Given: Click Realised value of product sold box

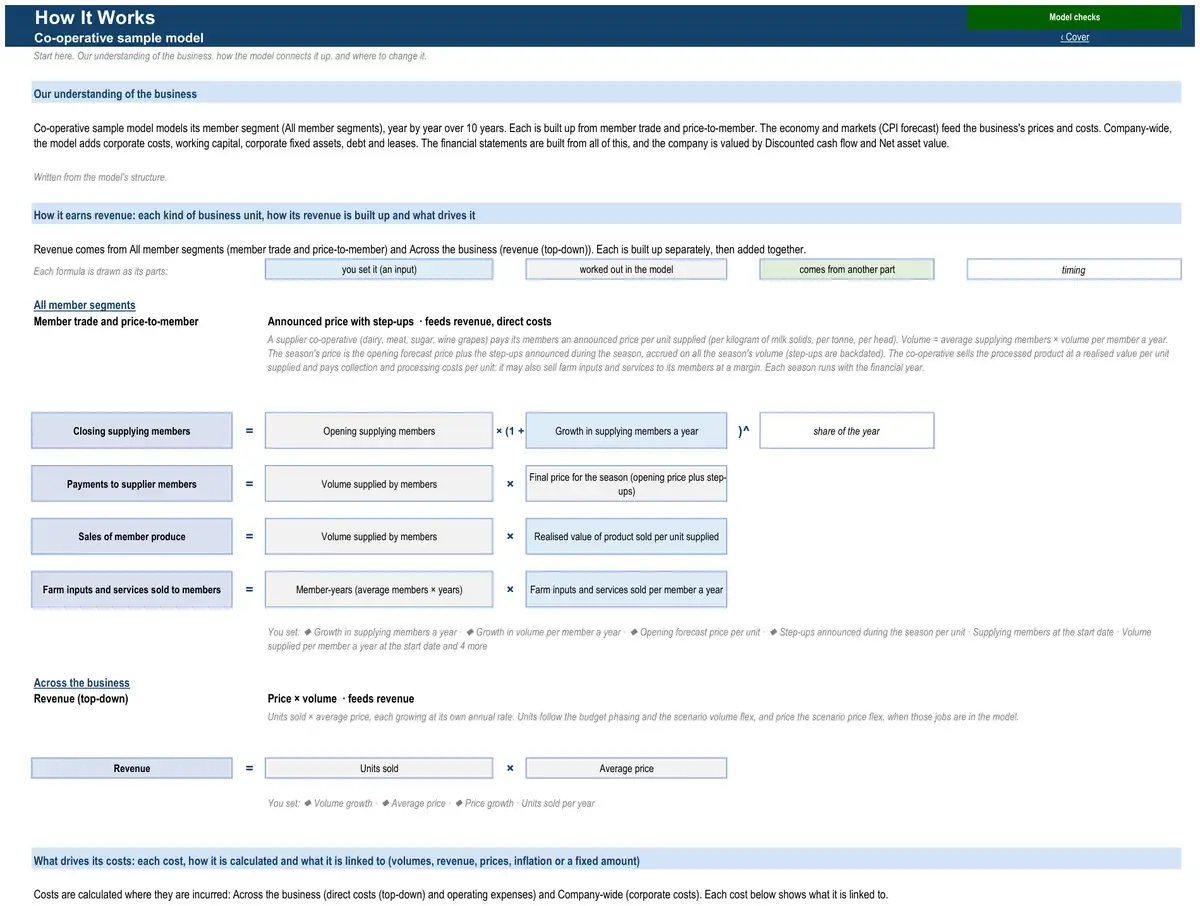Looking at the screenshot, I should tap(626, 537).
